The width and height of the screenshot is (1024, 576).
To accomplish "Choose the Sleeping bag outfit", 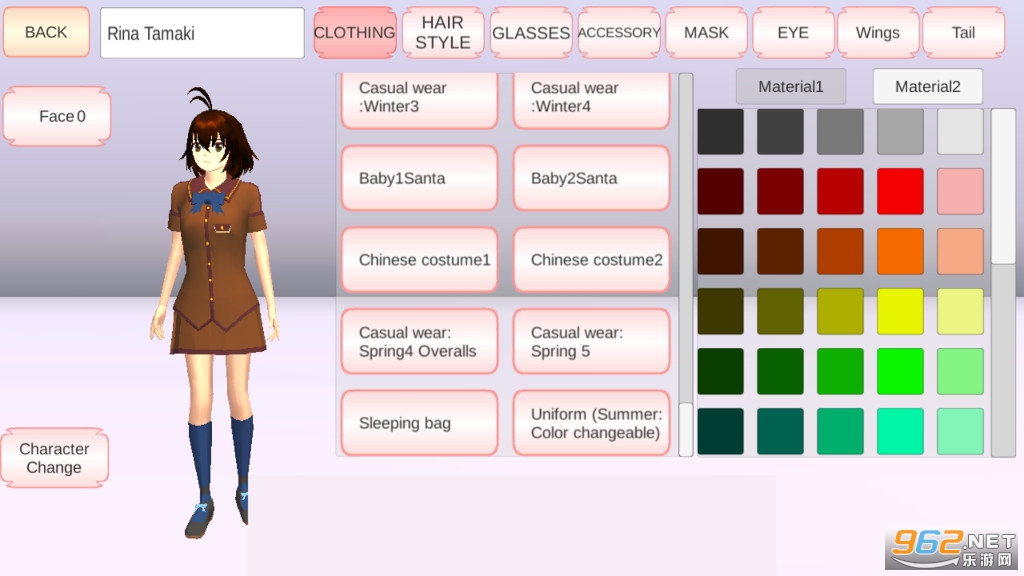I will (419, 423).
